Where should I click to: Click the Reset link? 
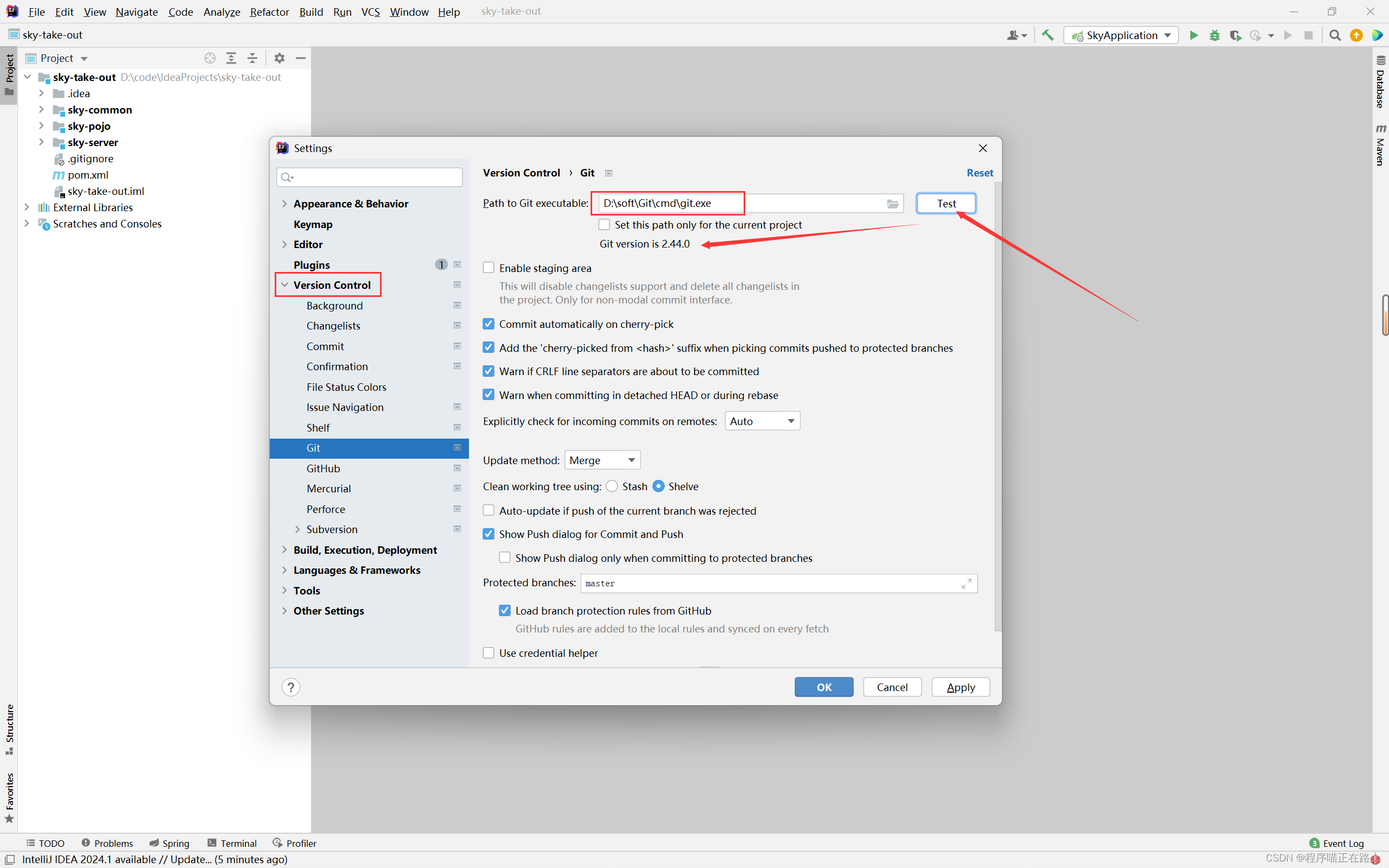click(x=979, y=173)
